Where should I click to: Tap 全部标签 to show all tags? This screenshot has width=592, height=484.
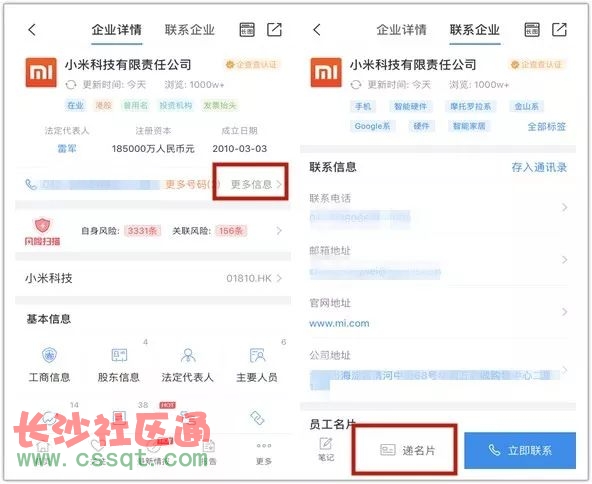pyautogui.click(x=547, y=126)
